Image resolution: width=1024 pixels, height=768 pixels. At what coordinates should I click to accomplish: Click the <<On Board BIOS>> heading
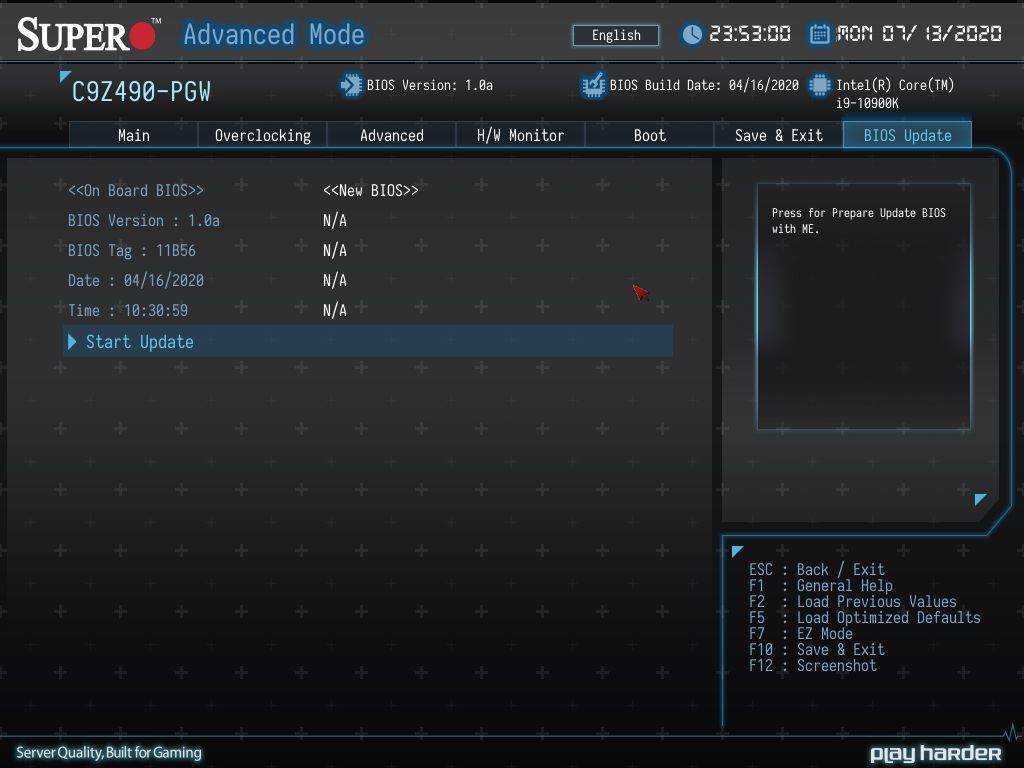click(x=136, y=191)
